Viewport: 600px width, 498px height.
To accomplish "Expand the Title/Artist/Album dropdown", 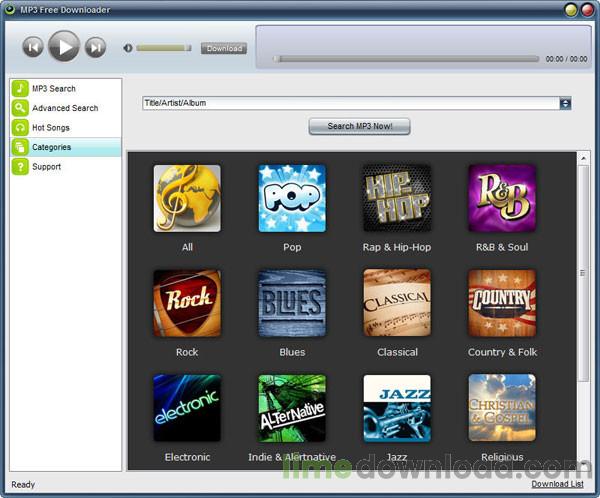I will point(565,103).
